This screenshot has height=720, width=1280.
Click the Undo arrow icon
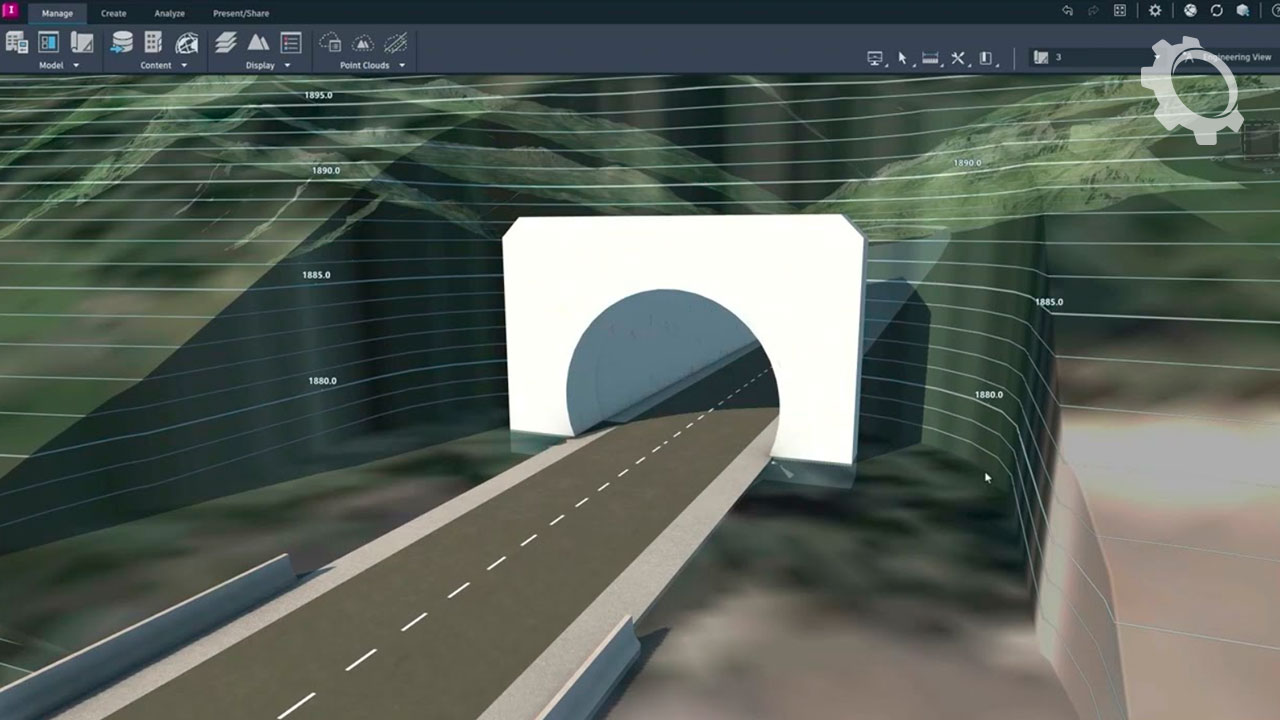[1067, 11]
